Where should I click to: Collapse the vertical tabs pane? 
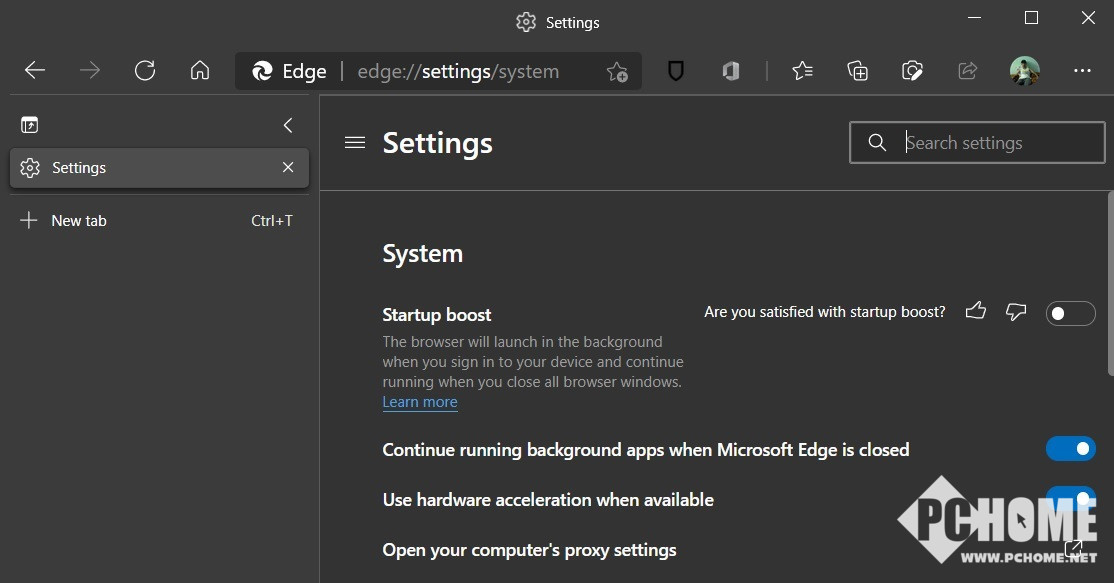[288, 125]
